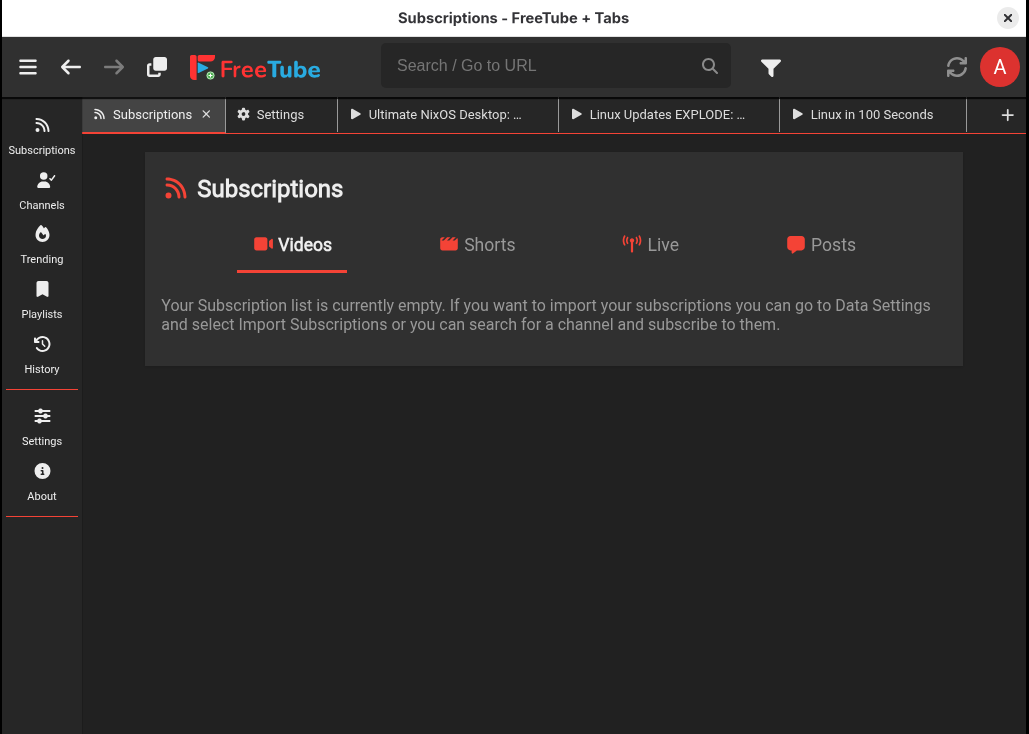Duplicate the current tab
The image size is (1029, 734).
156,67
